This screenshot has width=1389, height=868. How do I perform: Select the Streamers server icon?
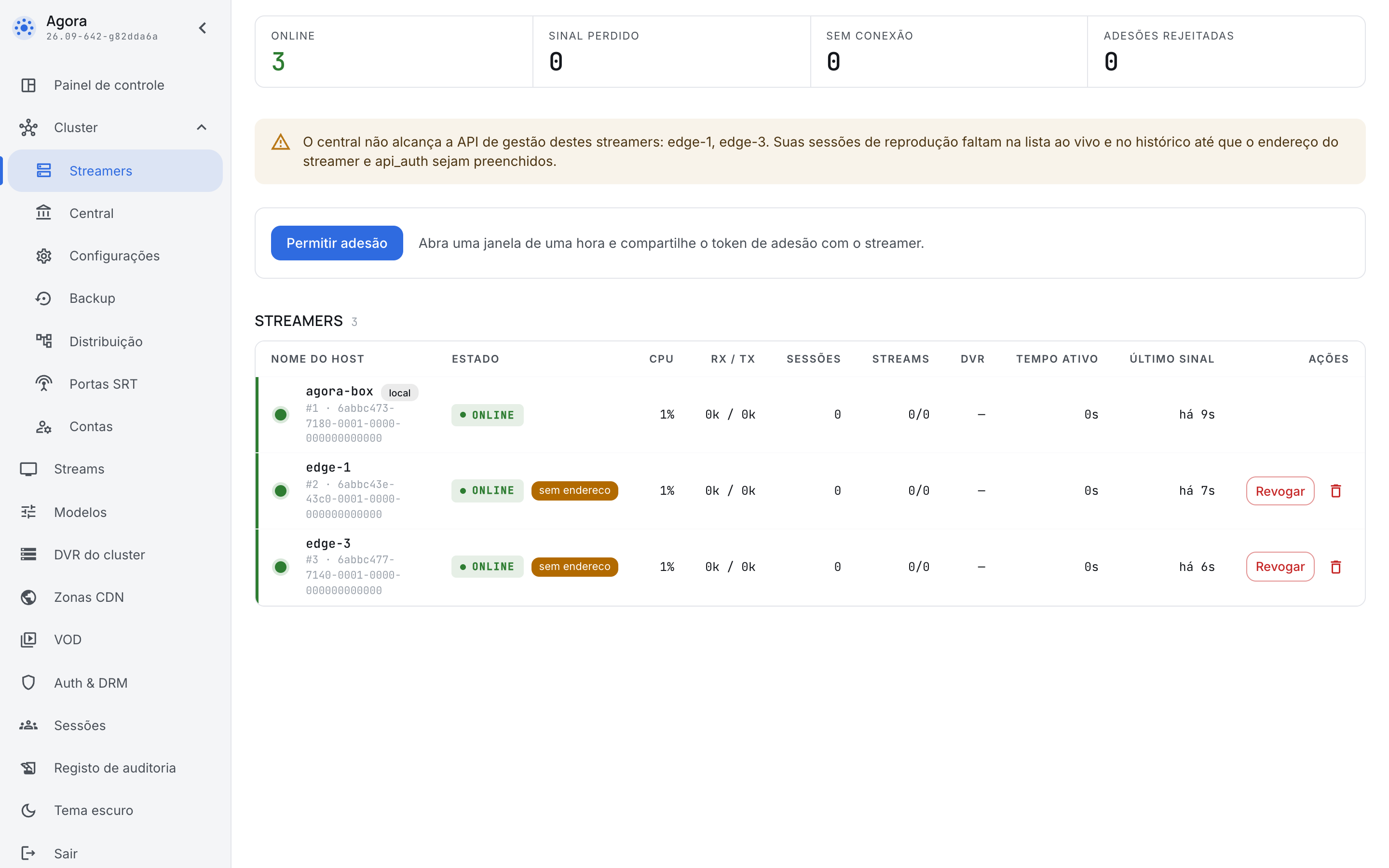point(44,171)
